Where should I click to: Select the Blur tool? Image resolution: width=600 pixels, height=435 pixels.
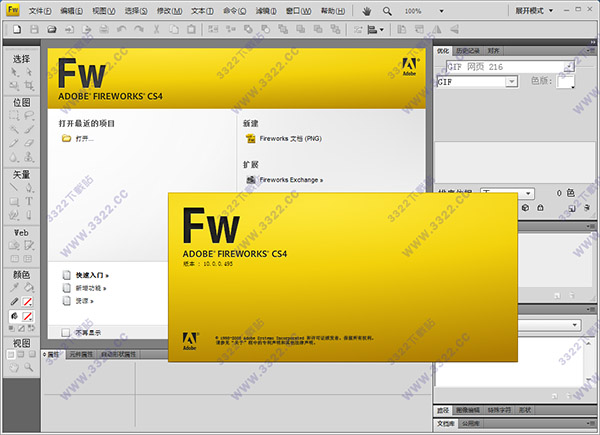(x=14, y=157)
